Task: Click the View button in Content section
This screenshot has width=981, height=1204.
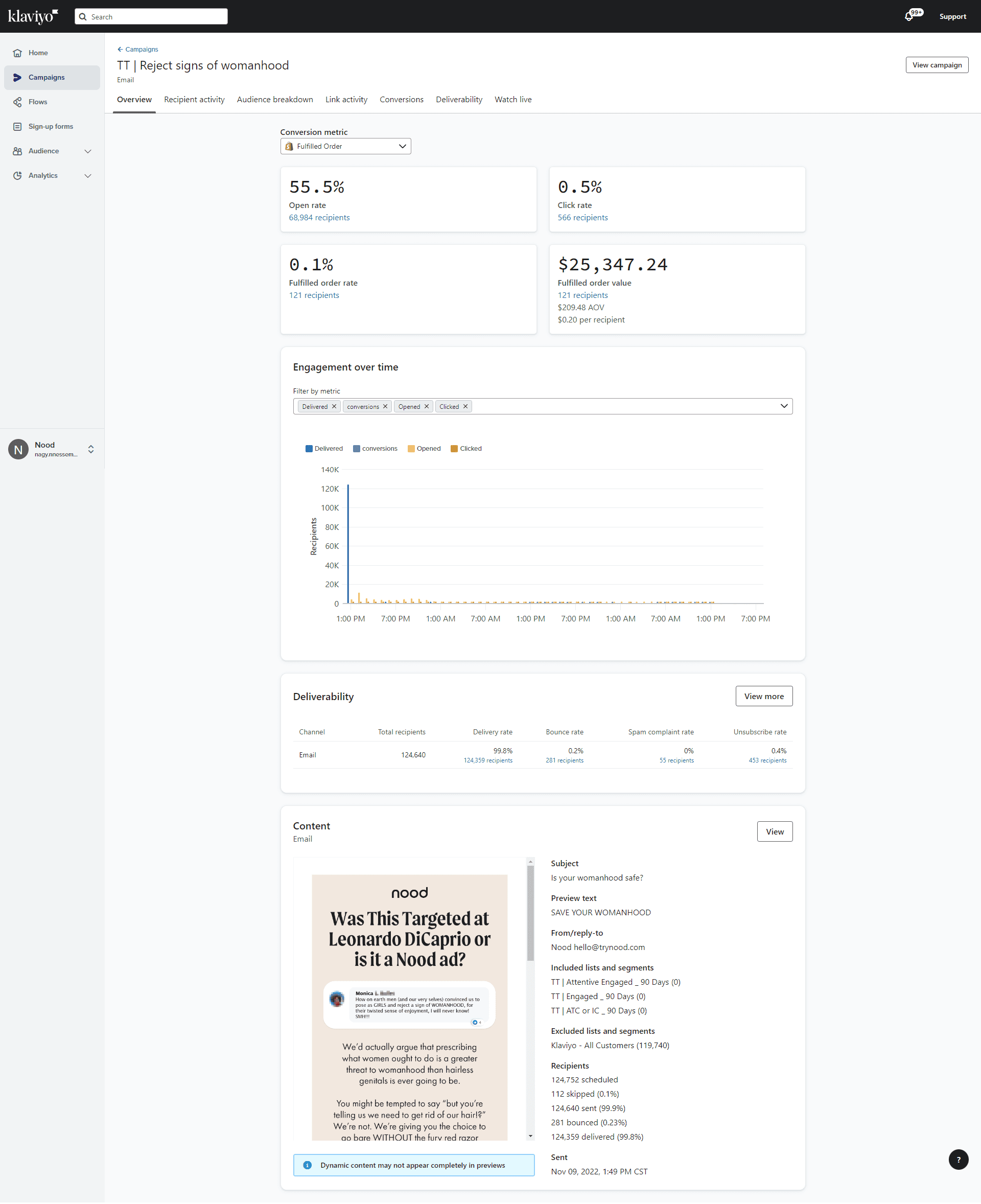Action: [775, 831]
